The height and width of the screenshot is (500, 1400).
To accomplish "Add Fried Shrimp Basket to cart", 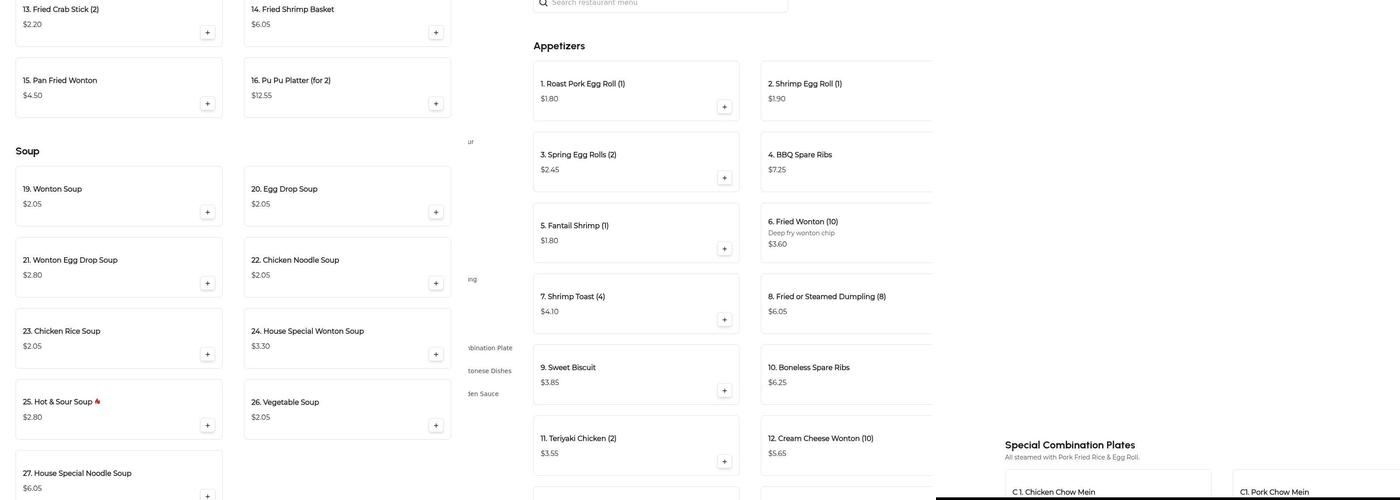I will click(x=435, y=33).
